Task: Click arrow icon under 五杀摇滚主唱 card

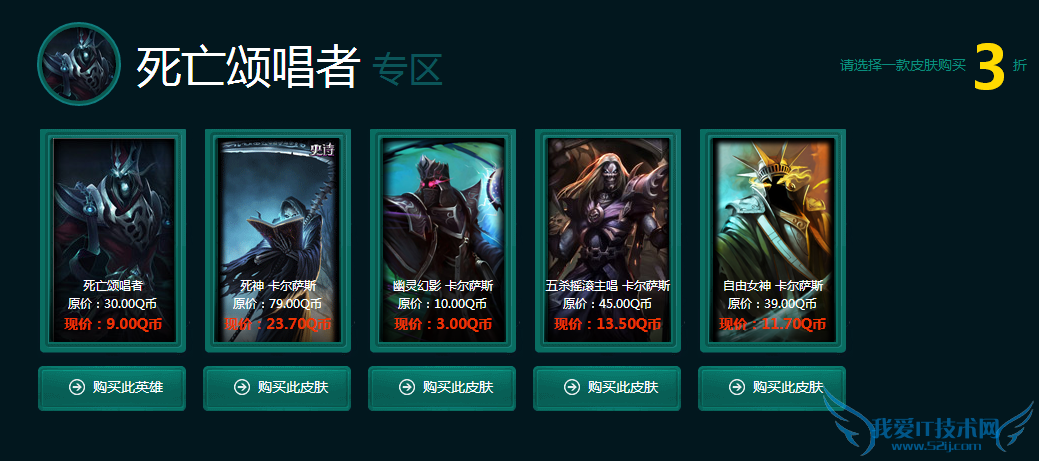Action: point(571,387)
